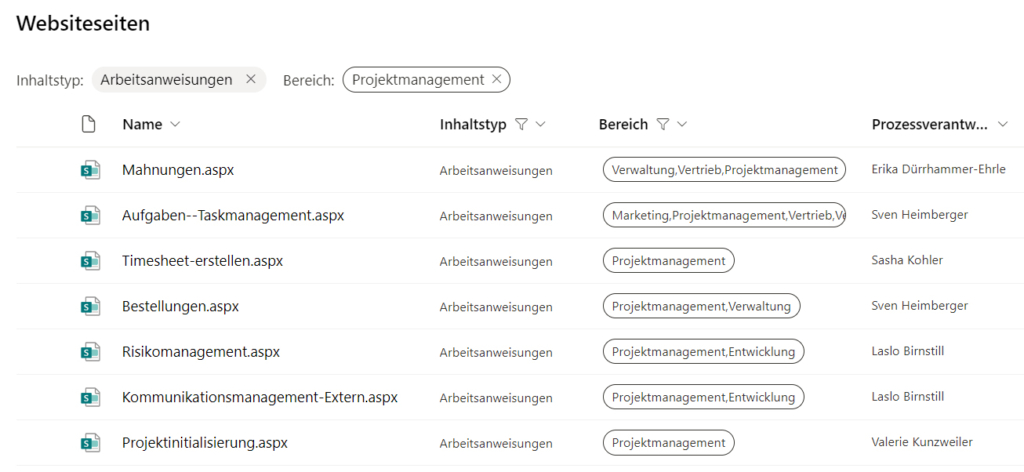The width and height of the screenshot is (1024, 472).
Task: Click the Arbeitsanweisungen filter chip label
Action: [166, 80]
